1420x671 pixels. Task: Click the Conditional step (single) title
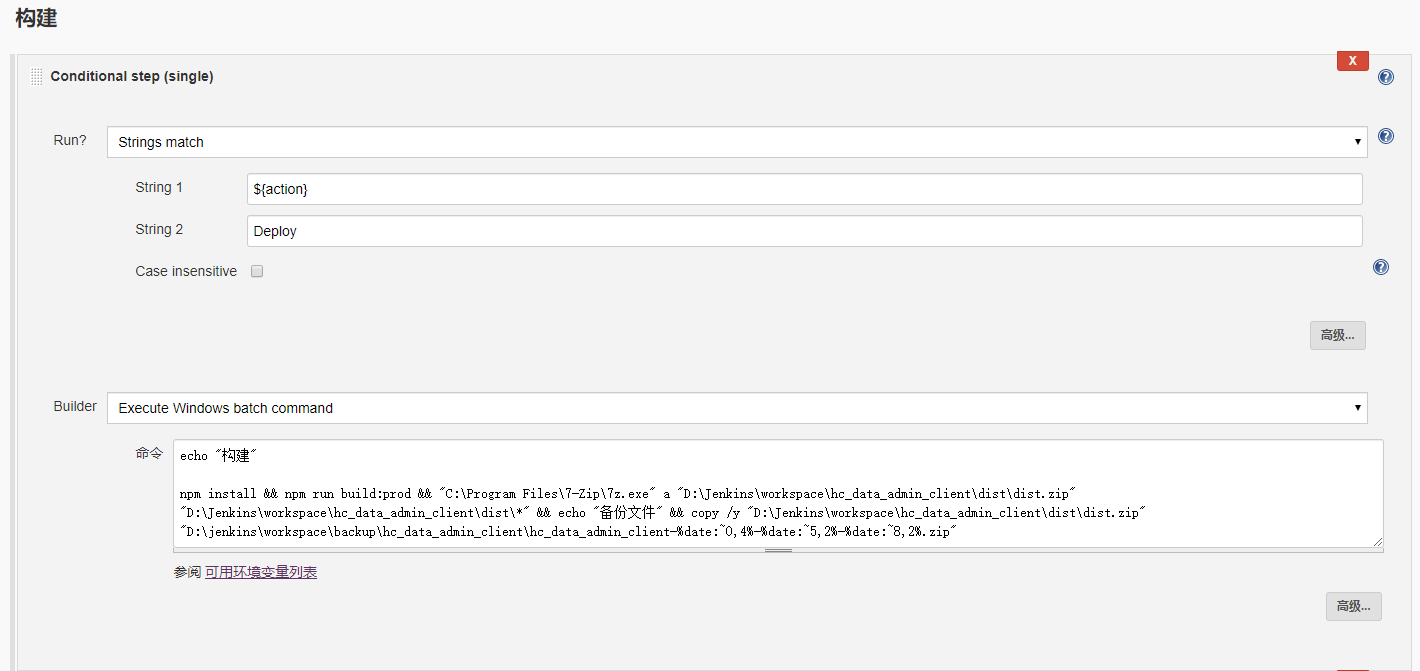(x=131, y=76)
